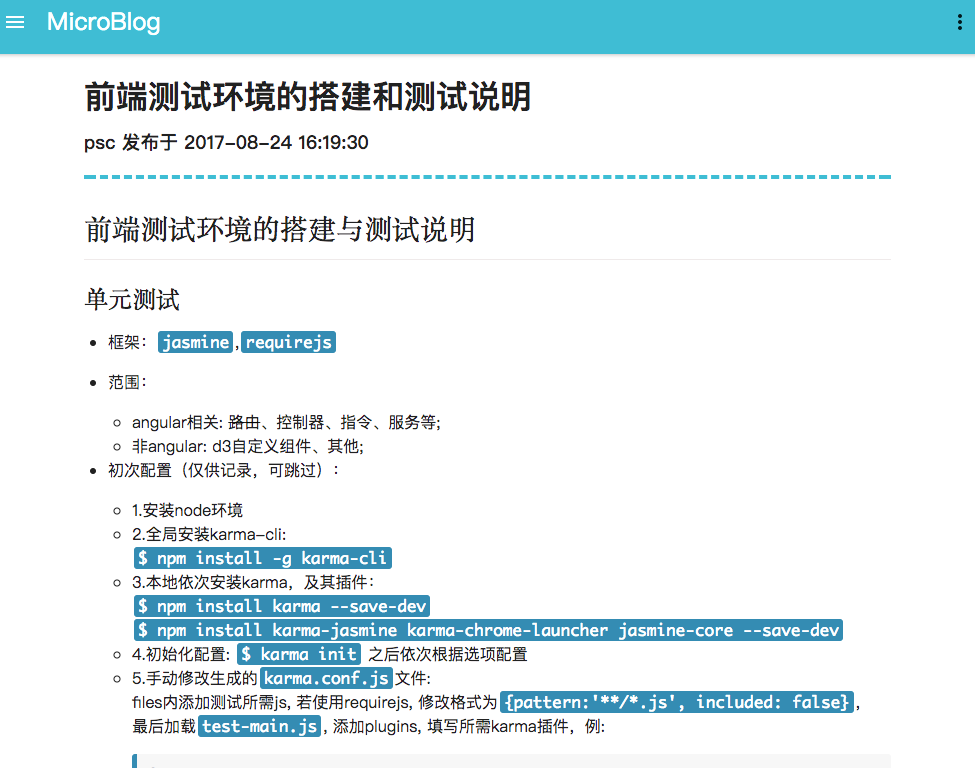
Task: Click the publish timestamp 2017-08-24 16:19:30
Action: (276, 143)
